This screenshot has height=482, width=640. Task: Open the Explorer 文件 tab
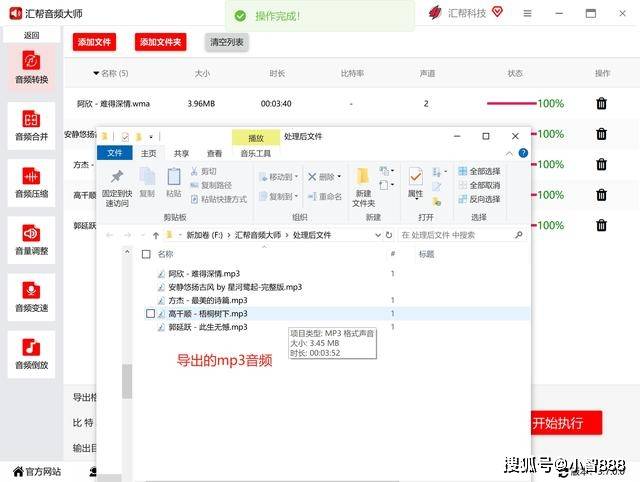[x=115, y=153]
